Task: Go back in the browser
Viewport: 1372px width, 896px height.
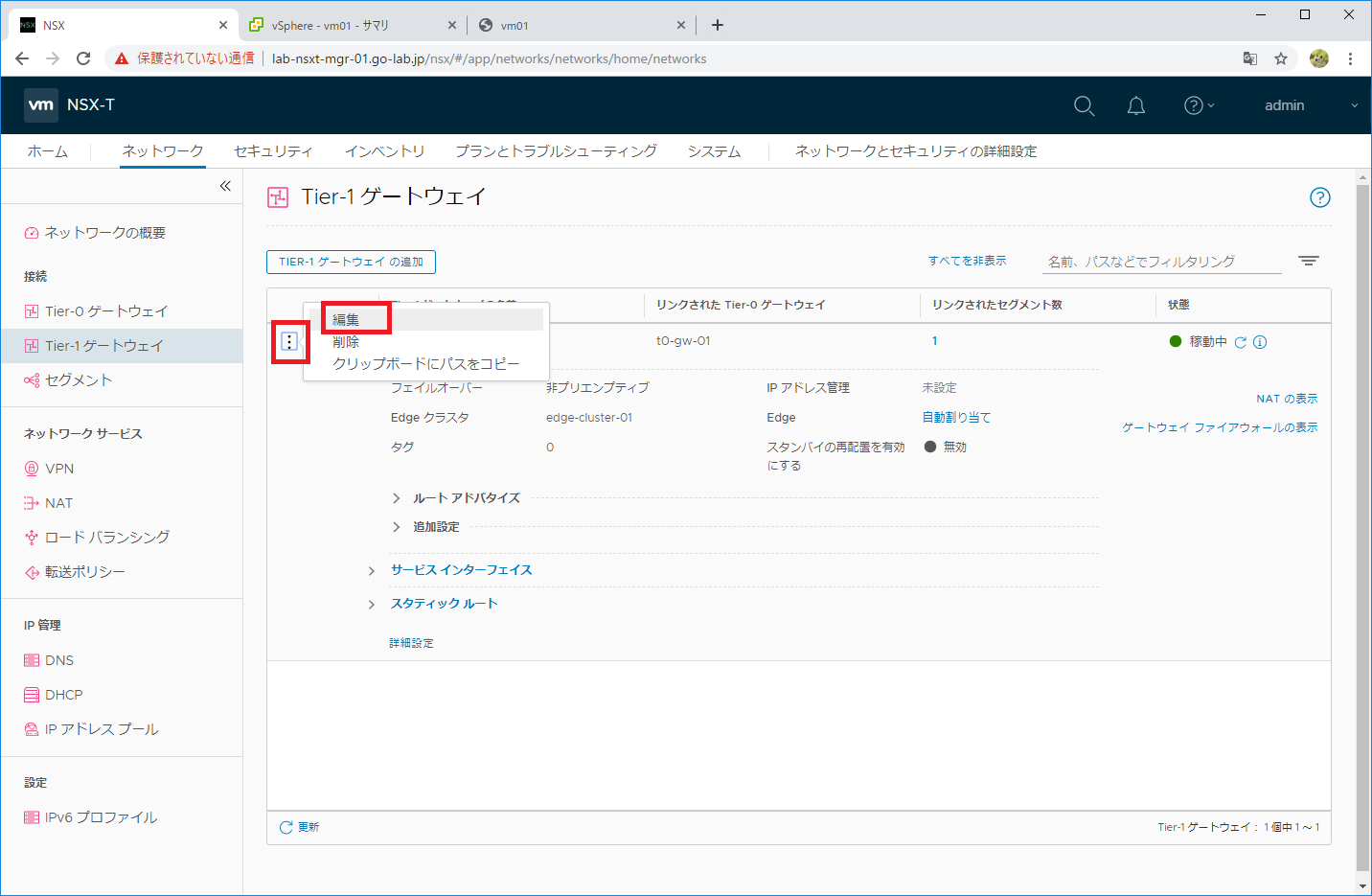Action: 22,58
